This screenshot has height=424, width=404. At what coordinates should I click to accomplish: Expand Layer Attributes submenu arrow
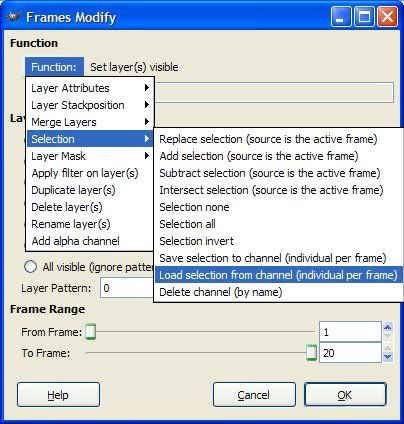(x=147, y=88)
